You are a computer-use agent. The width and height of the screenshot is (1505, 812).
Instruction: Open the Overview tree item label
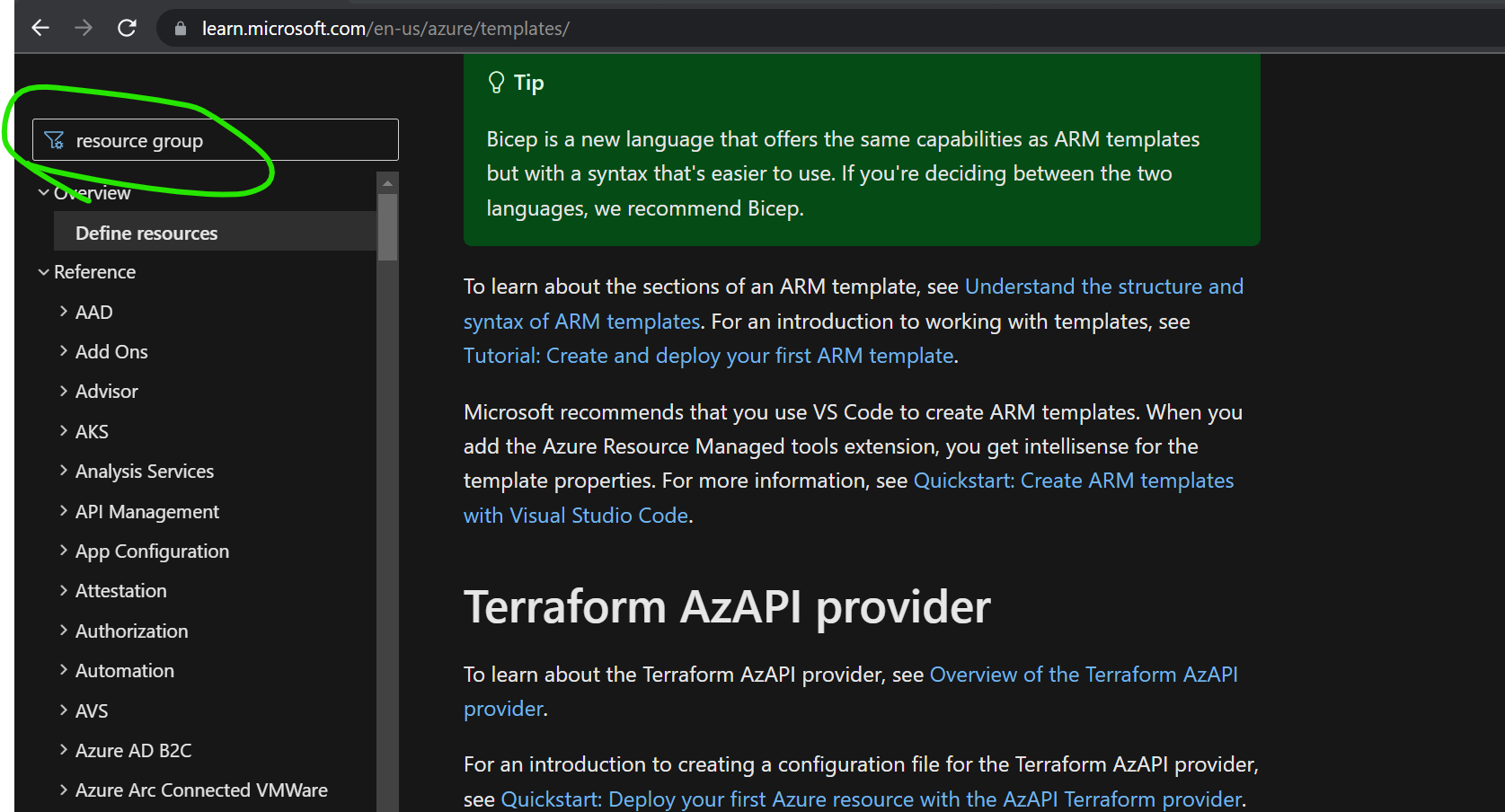(92, 193)
